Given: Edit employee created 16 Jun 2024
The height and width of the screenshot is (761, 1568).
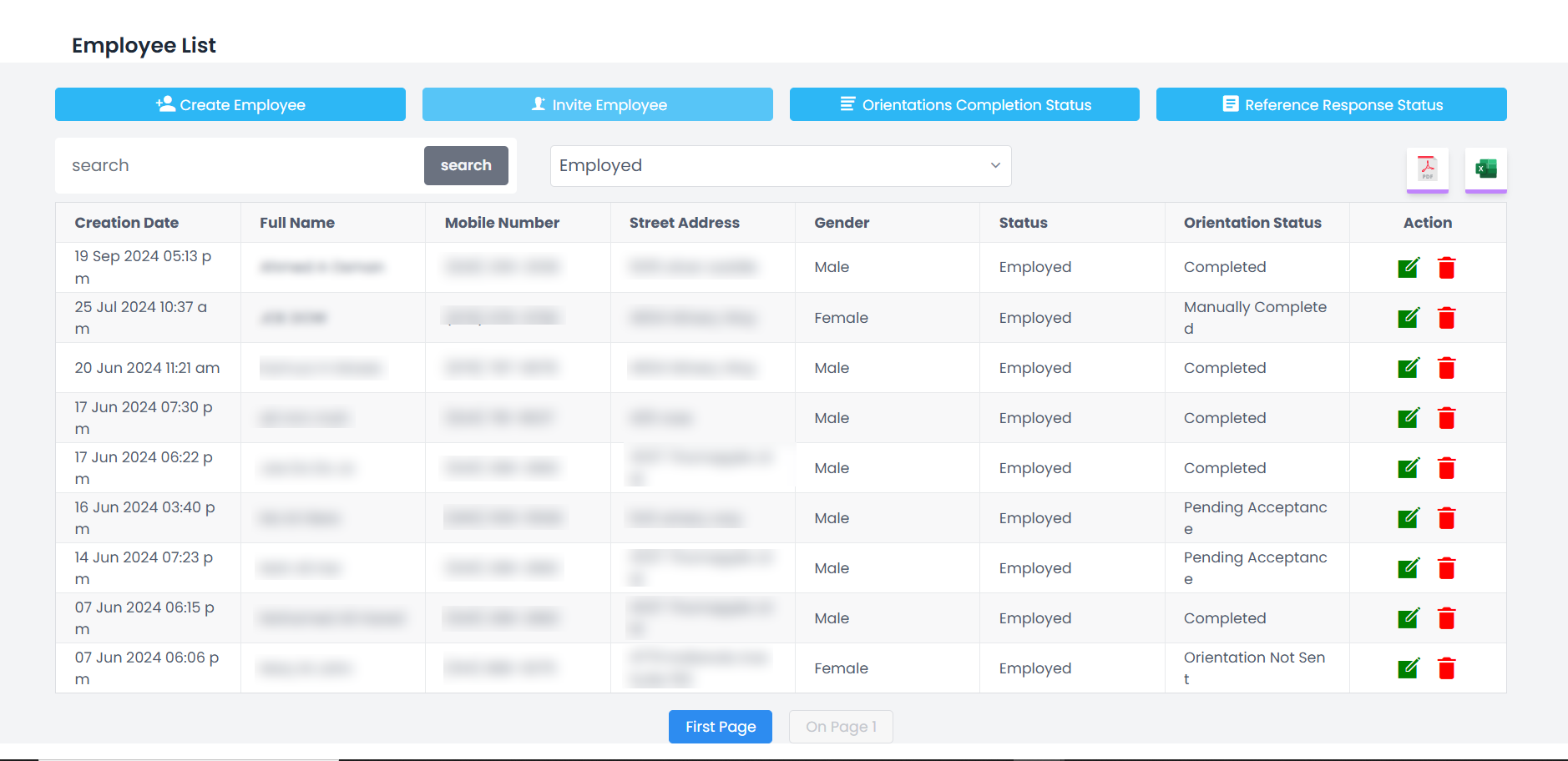Looking at the screenshot, I should 1408,518.
